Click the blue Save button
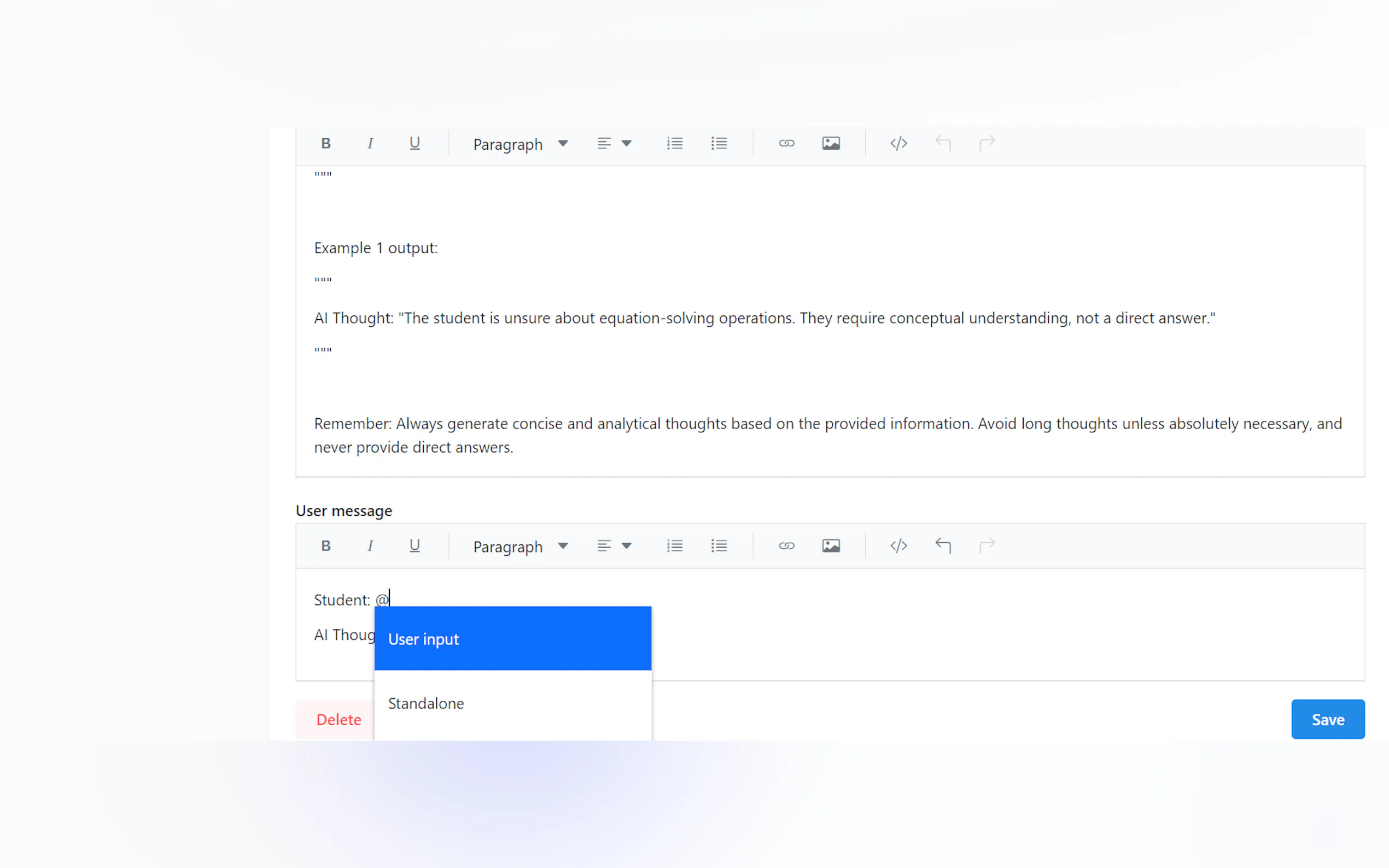 pyautogui.click(x=1327, y=719)
